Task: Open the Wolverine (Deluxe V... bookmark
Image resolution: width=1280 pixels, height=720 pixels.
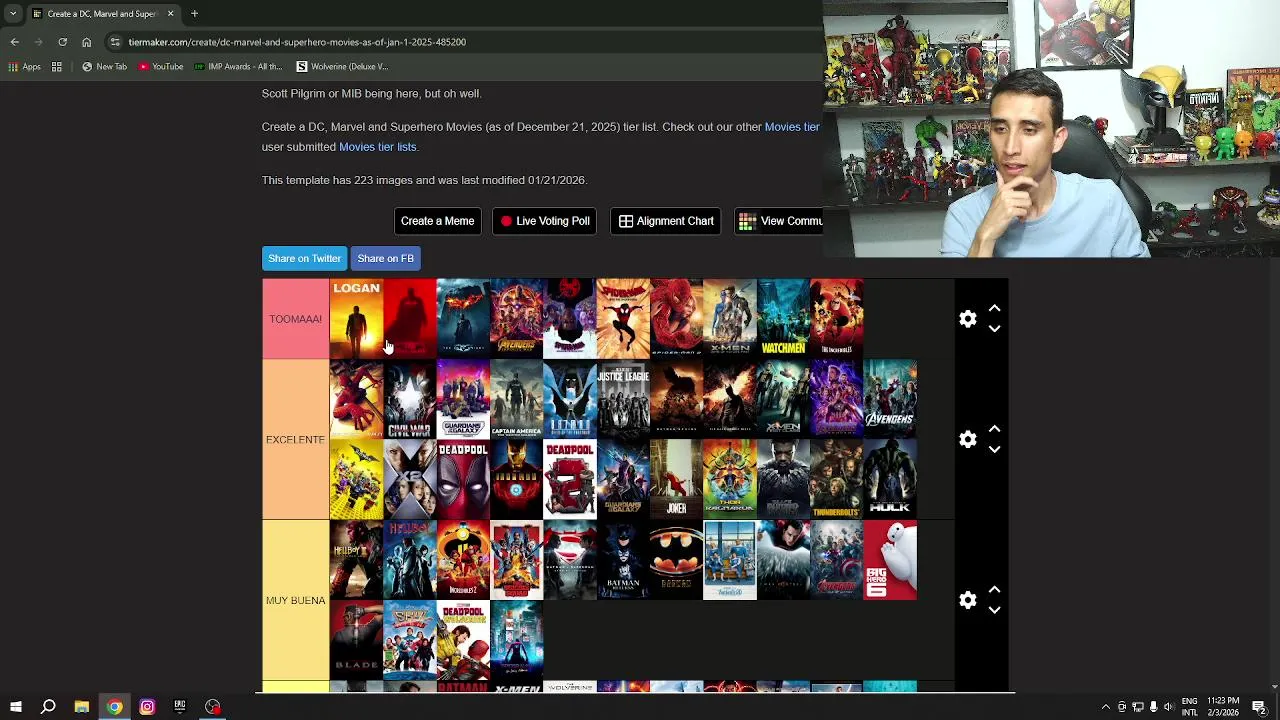Action: [x=342, y=67]
